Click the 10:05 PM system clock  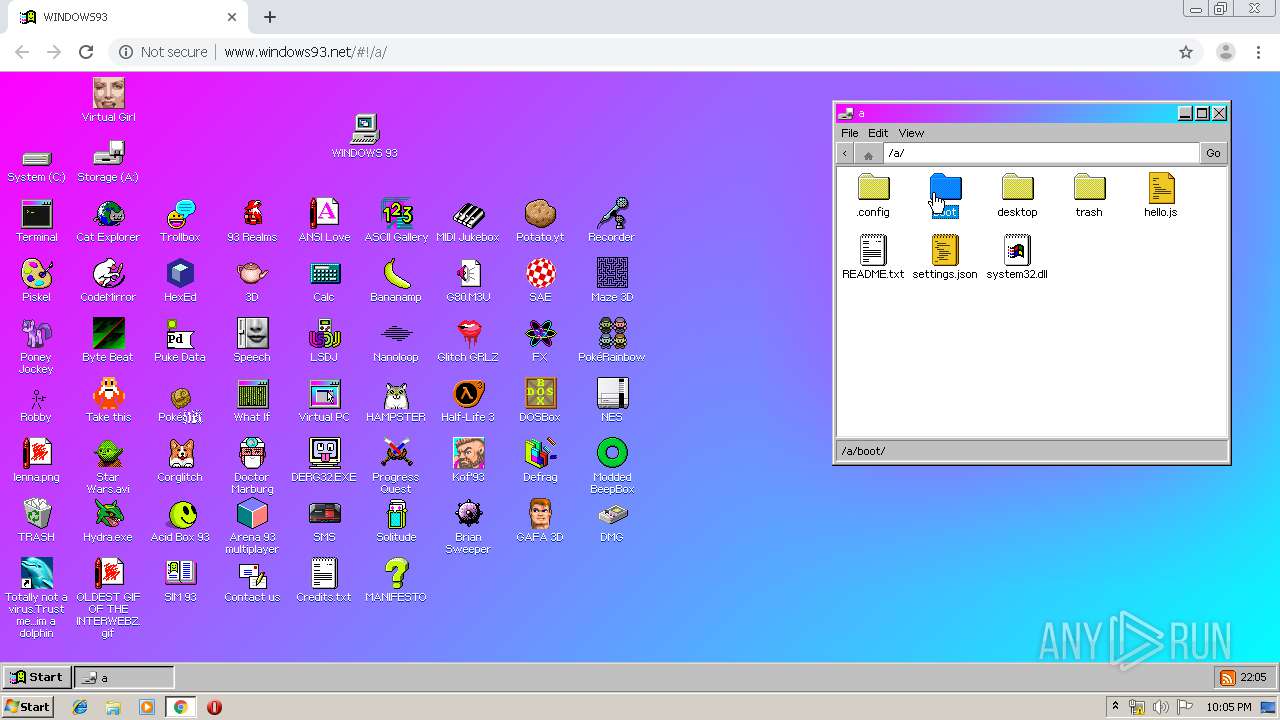point(1229,707)
